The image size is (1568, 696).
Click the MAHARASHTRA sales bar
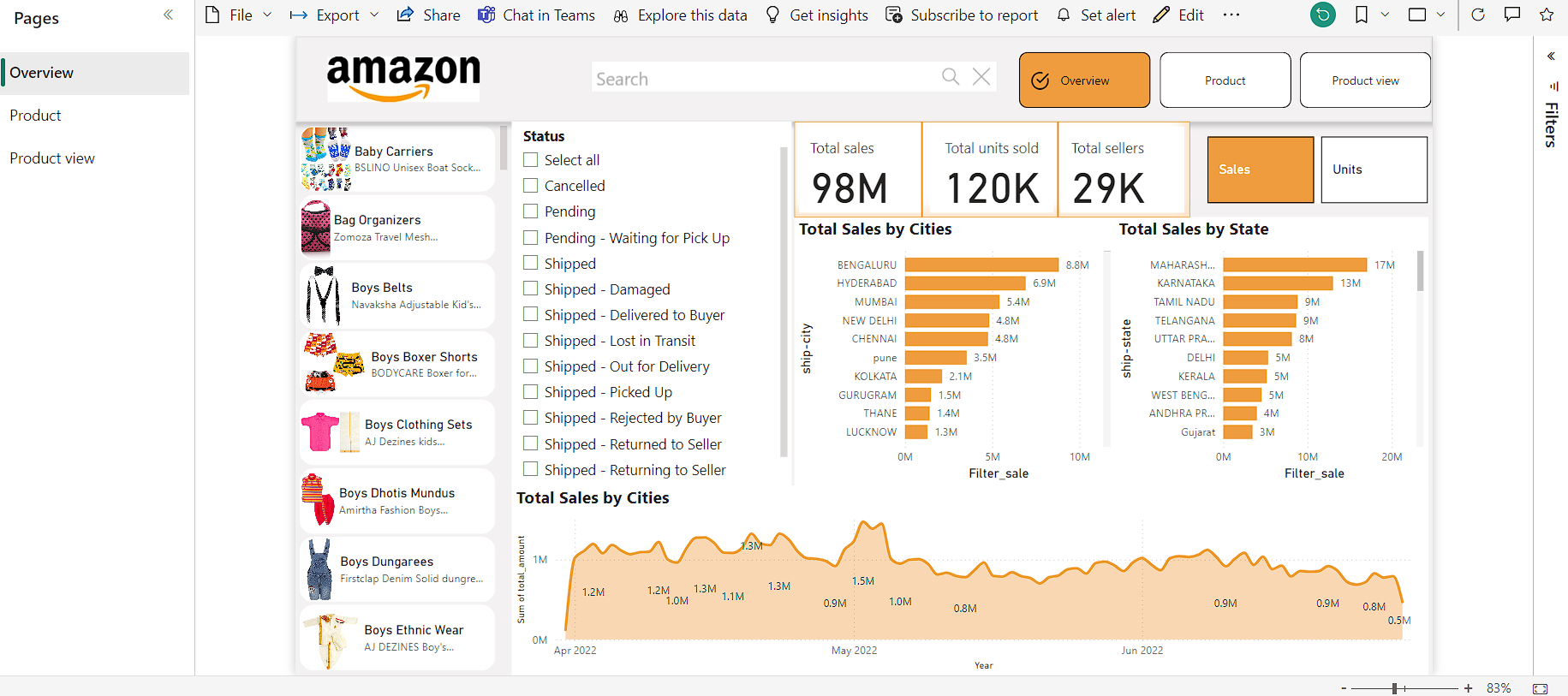1295,265
